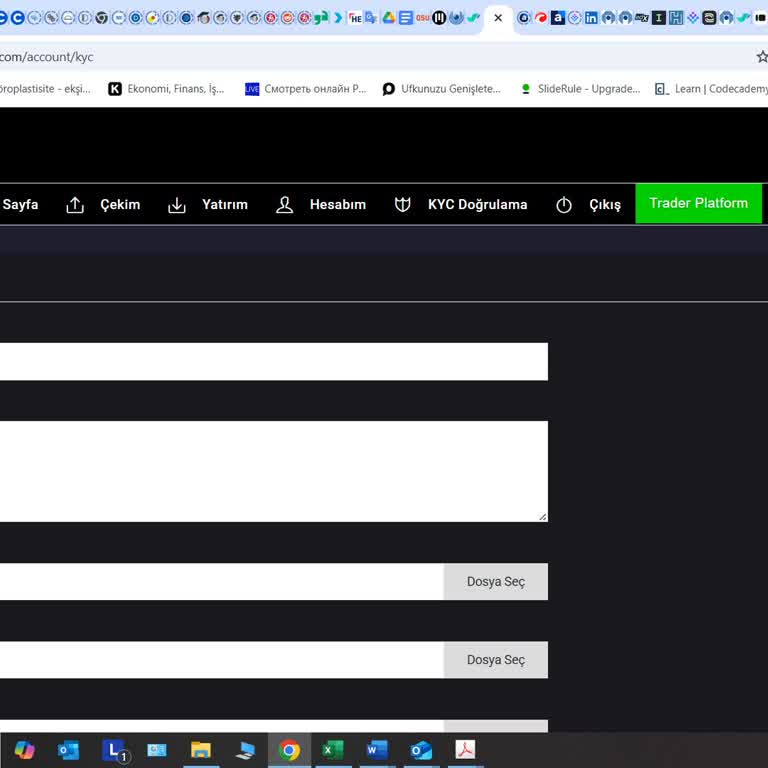Open the blue 'L' app with badge
768x768 pixels.
[x=115, y=750]
